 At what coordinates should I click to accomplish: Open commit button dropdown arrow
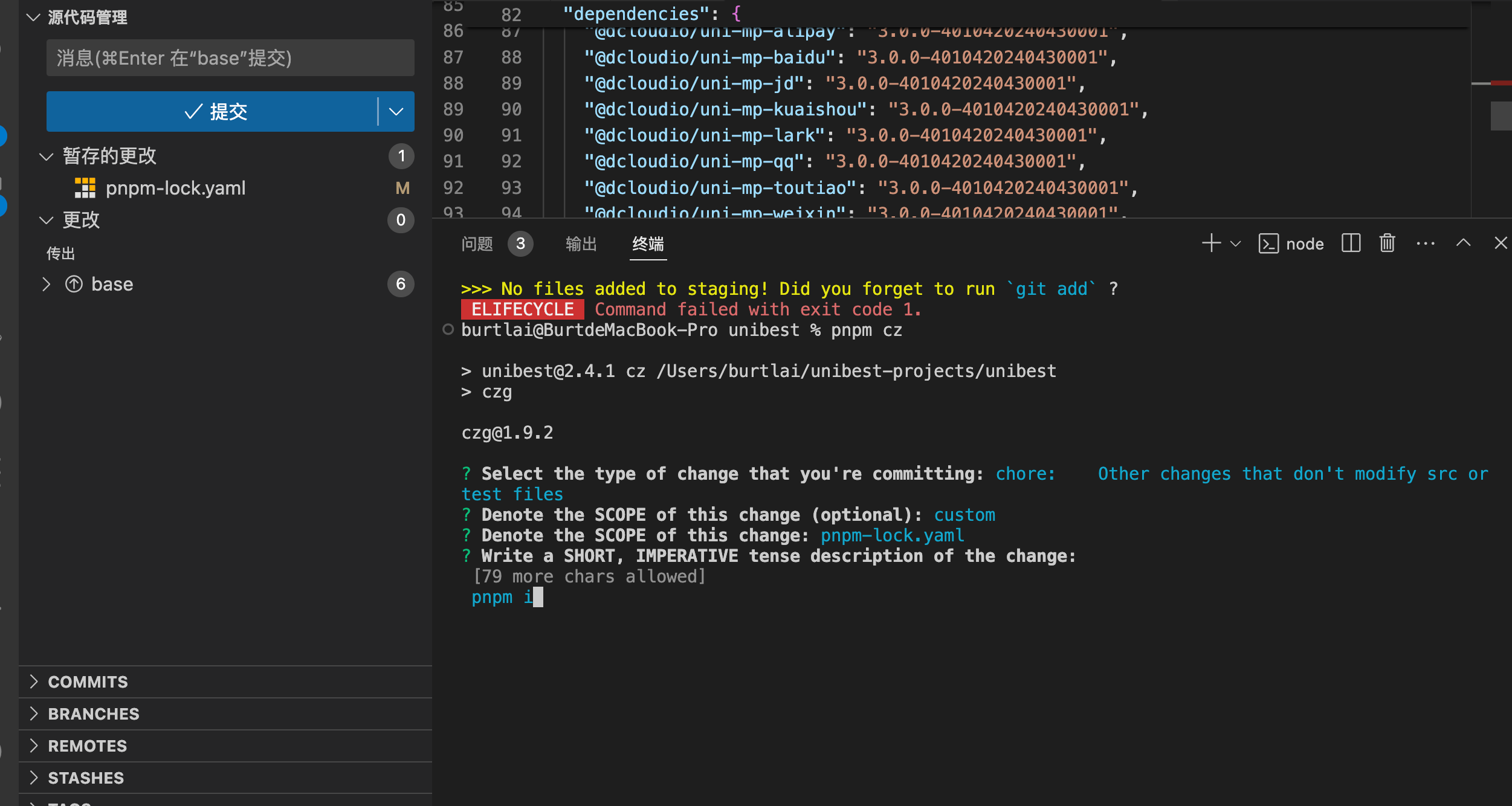(396, 112)
